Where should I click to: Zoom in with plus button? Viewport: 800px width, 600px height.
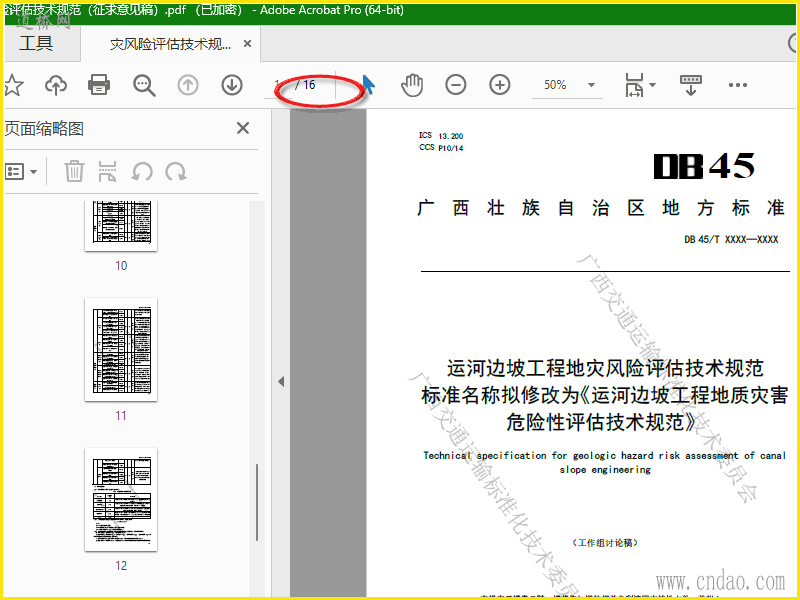pyautogui.click(x=499, y=85)
